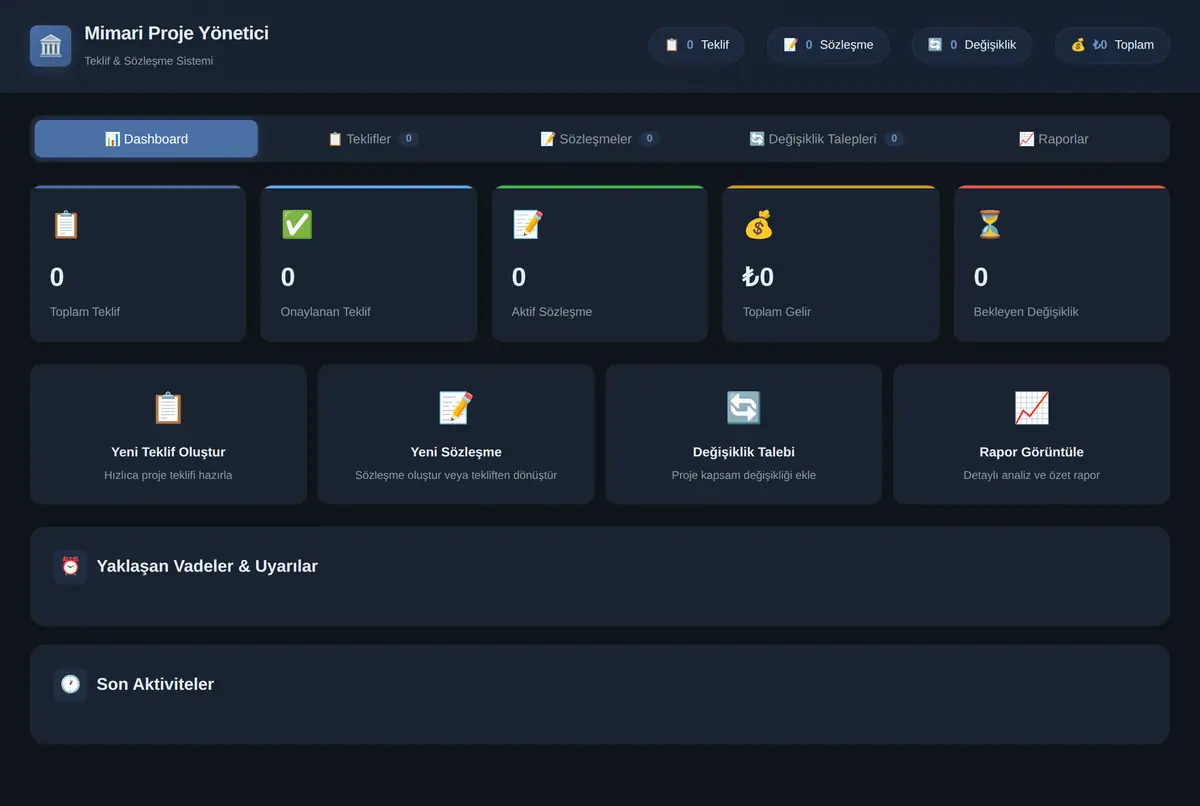Click the Yaklaşan Vadeler & Uyarılar heading
The height and width of the screenshot is (806, 1200).
pos(207,566)
